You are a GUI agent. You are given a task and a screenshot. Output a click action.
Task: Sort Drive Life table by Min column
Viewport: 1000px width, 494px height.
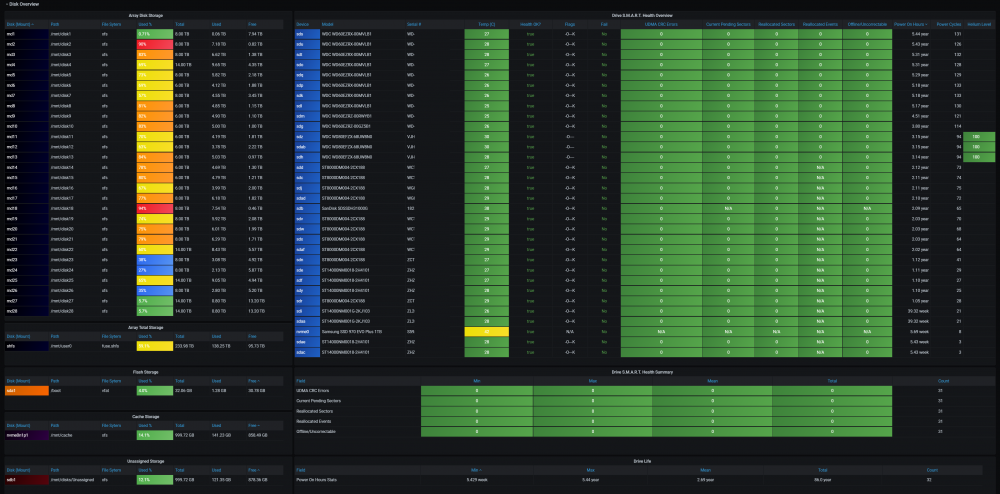pos(476,470)
